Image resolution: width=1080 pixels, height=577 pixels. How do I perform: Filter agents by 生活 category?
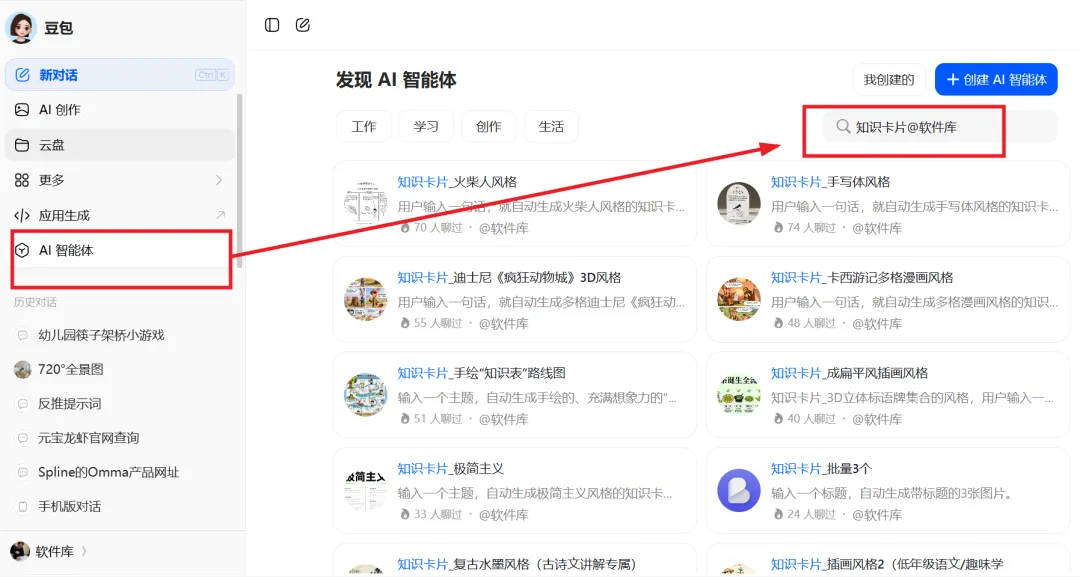coord(551,127)
